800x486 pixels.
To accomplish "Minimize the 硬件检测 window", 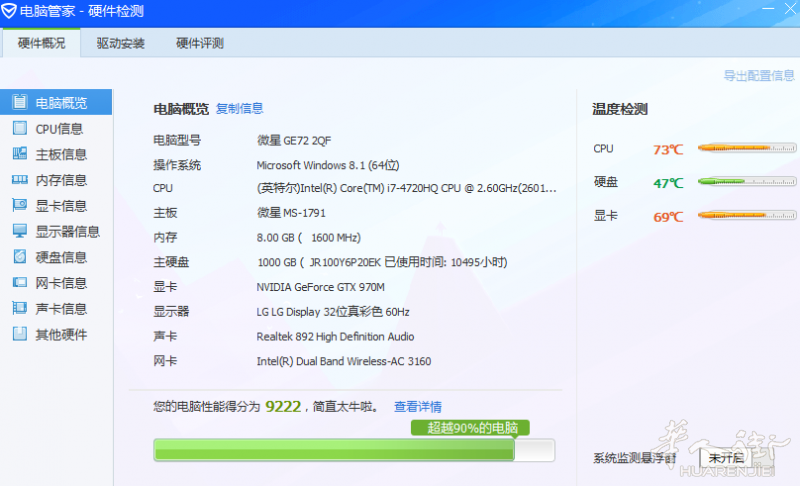I will pos(768,9).
